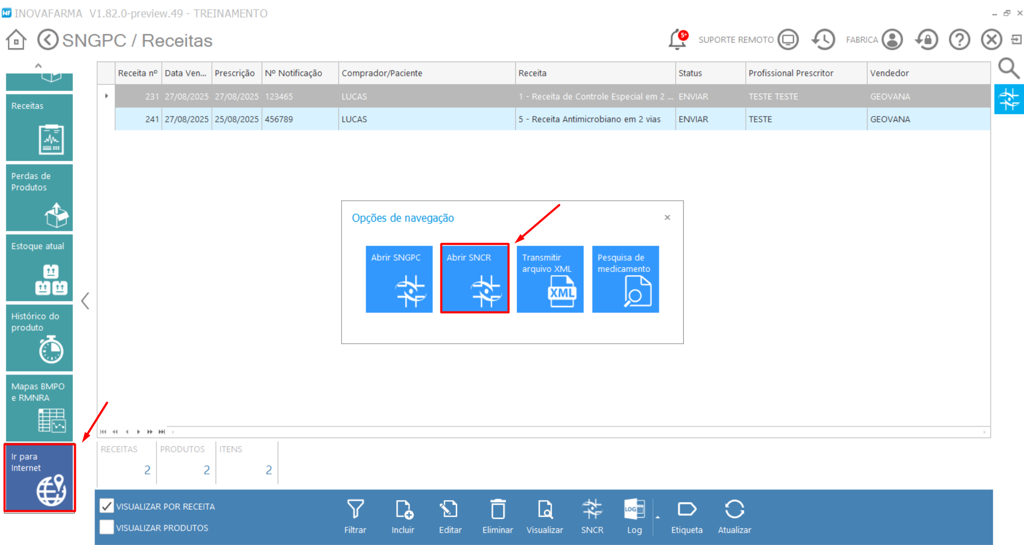Click the logout exit icon at top right

1016,40
